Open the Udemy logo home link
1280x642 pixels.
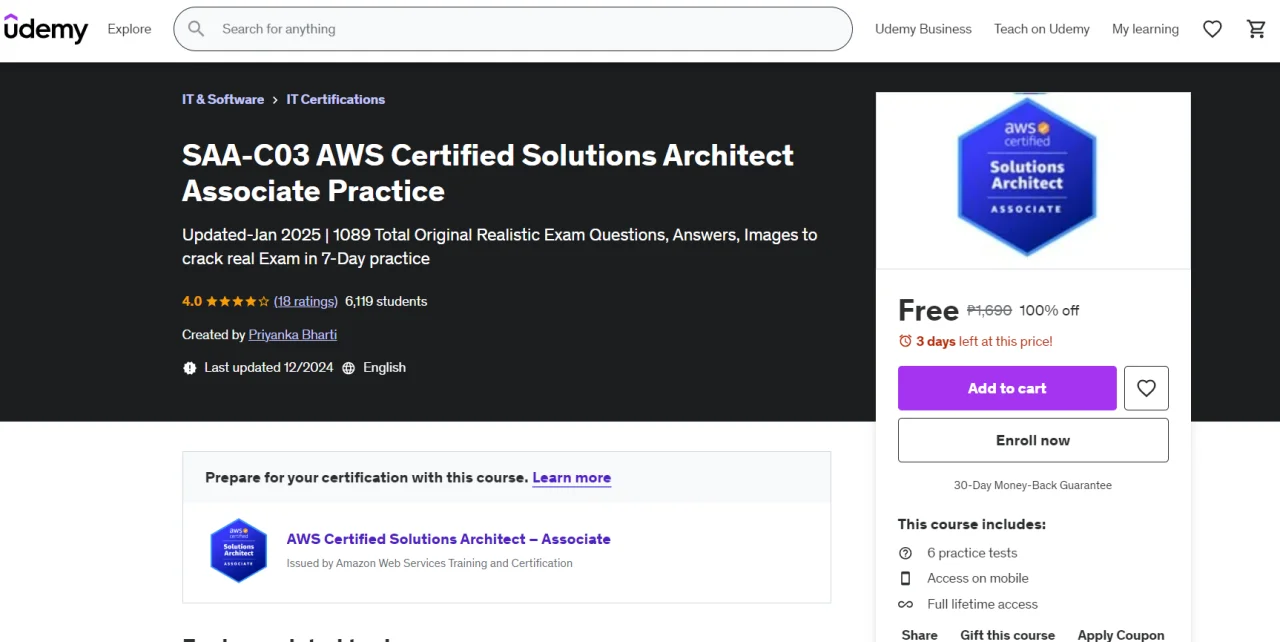pos(46,29)
